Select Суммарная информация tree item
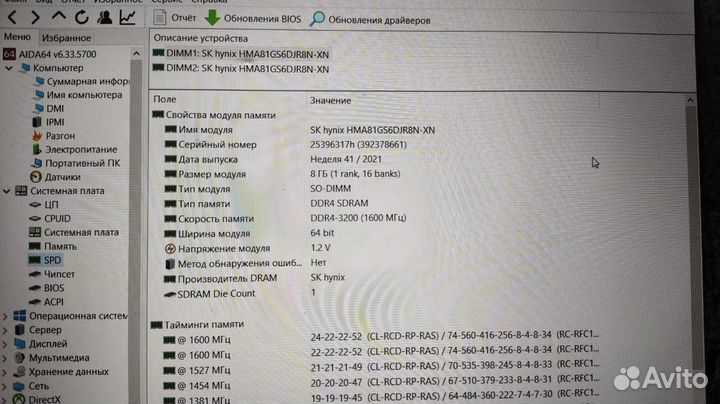720x404 pixels. point(81,81)
